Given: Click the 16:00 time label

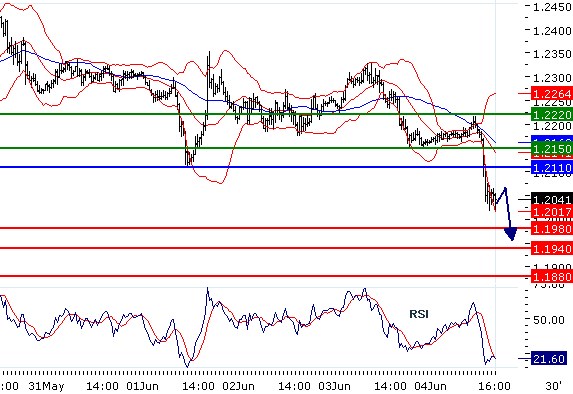Looking at the screenshot, I should tap(495, 386).
